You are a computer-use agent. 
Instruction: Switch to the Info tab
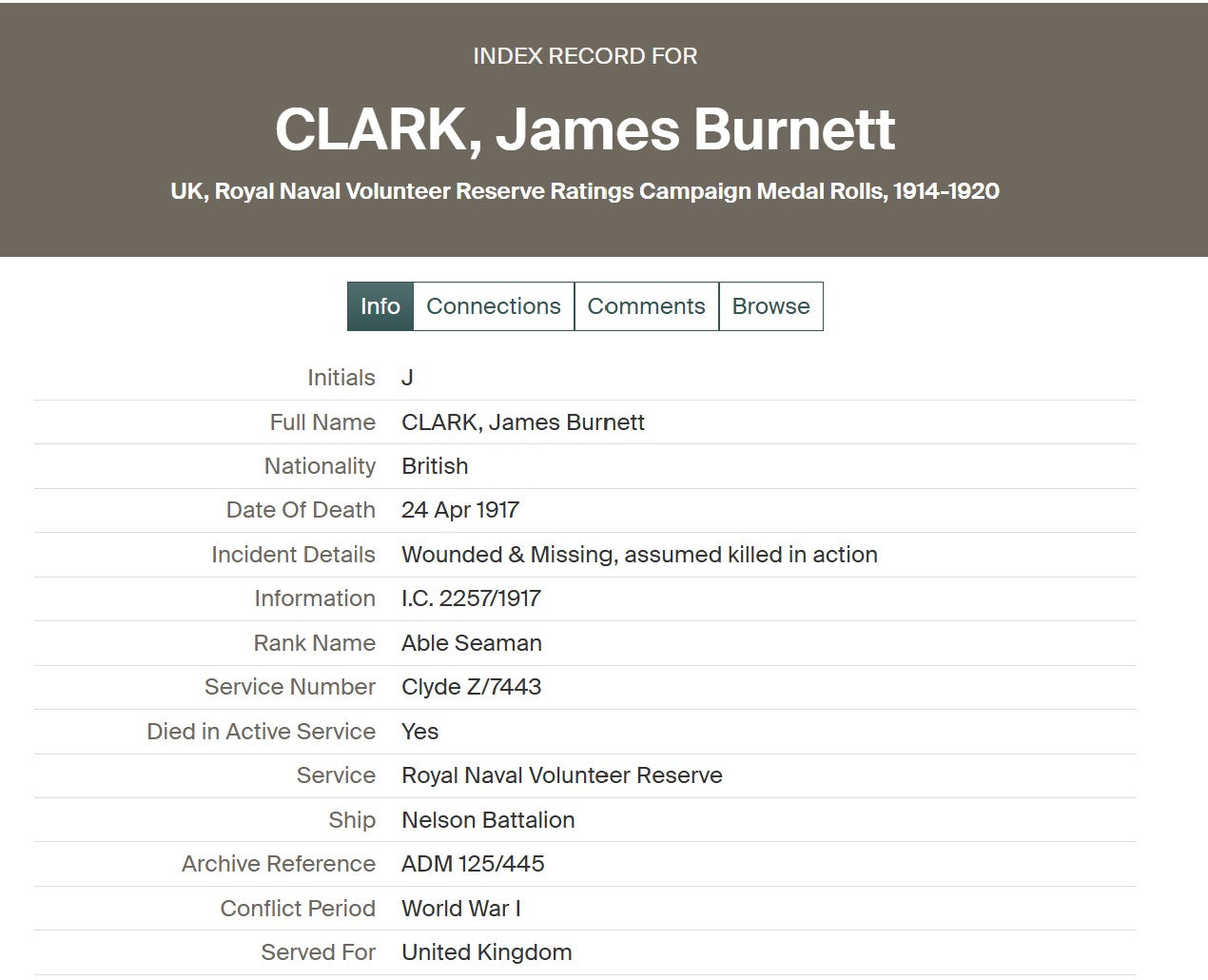pos(380,306)
